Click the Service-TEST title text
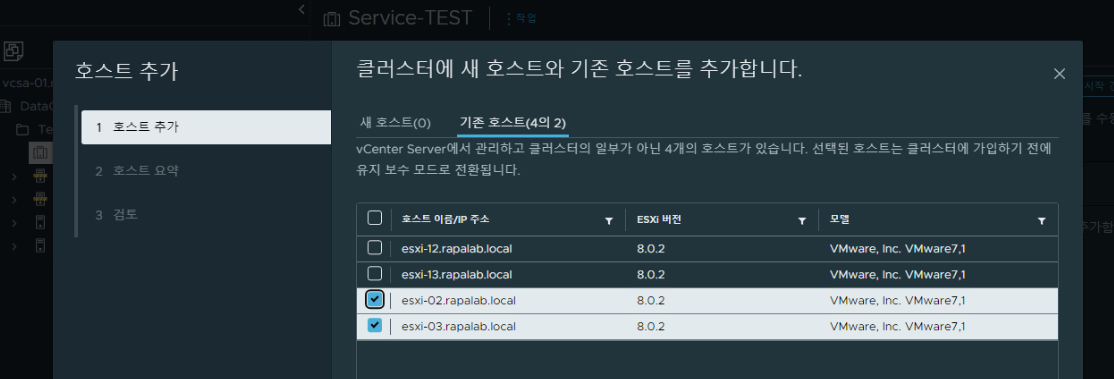1114x379 pixels. click(x=410, y=18)
